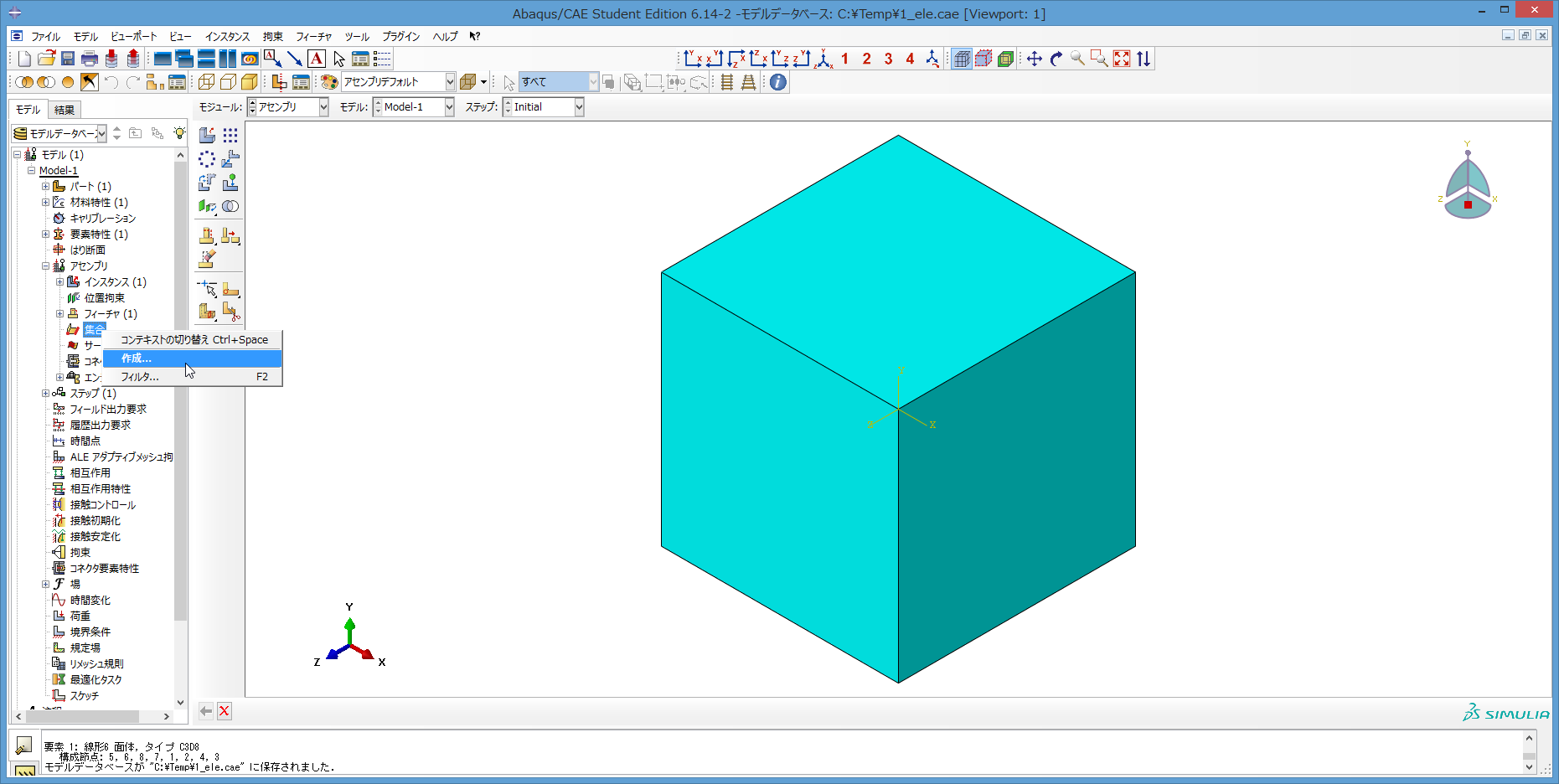Screen dimensions: 1559x784
Task: Expand the 材料特性 (1) tree node
Action: (46, 203)
